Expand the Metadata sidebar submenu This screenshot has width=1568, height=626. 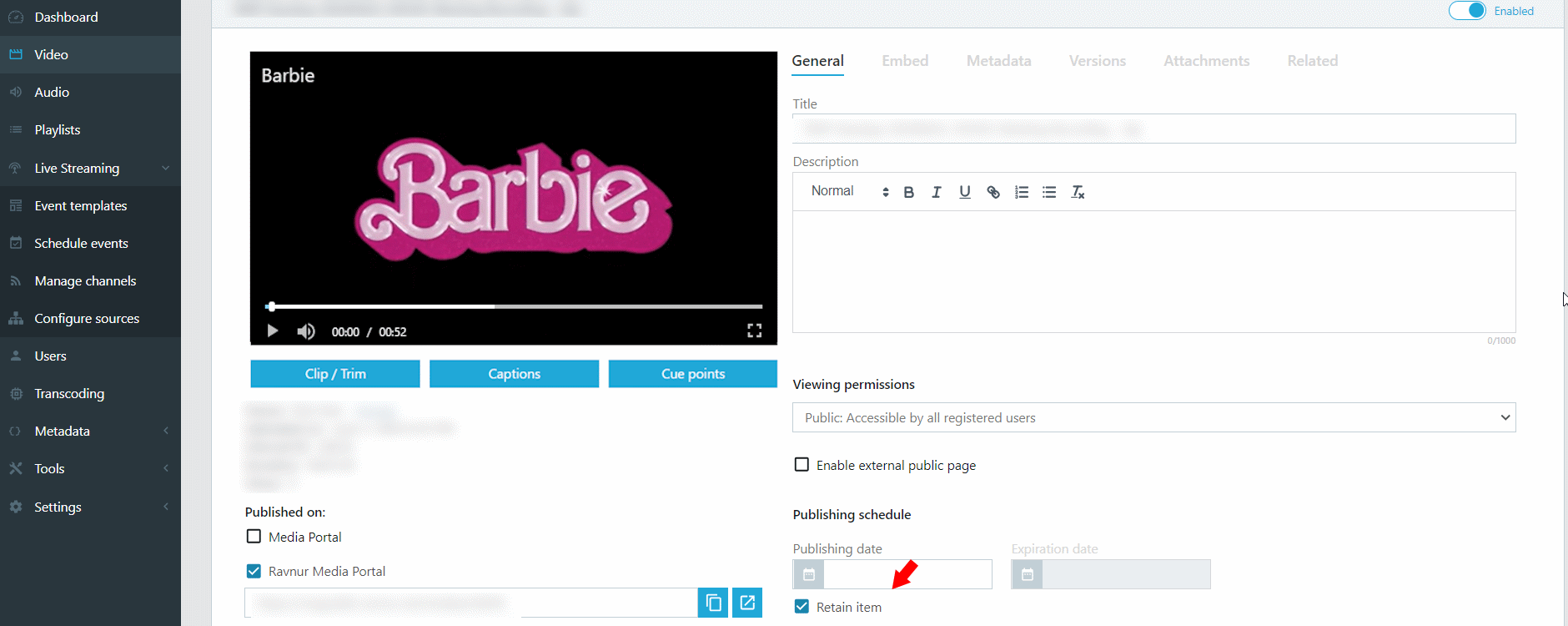[x=90, y=431]
